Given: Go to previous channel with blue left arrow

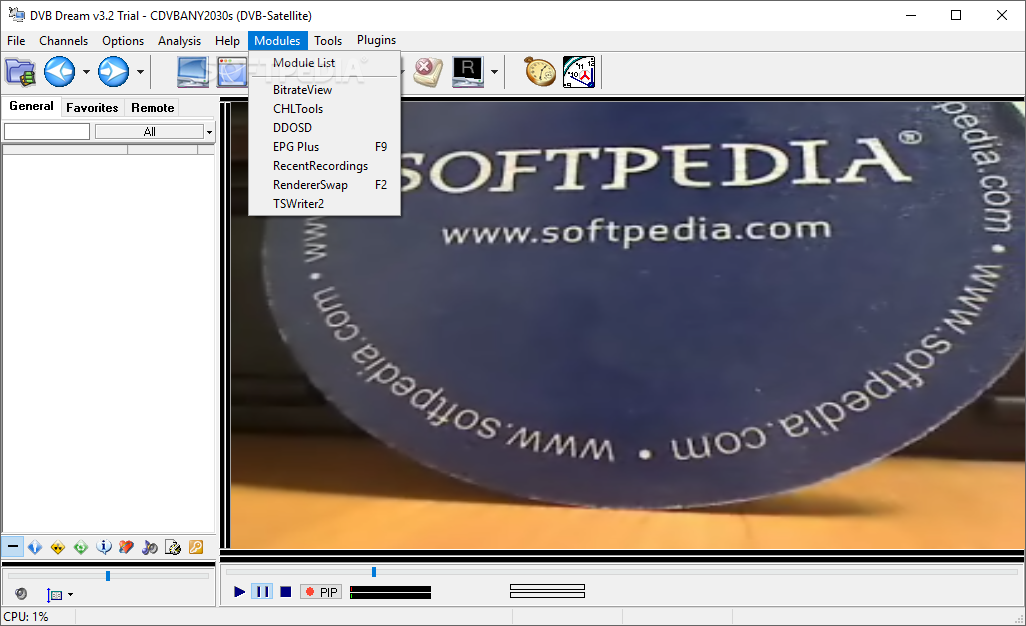Looking at the screenshot, I should [60, 72].
